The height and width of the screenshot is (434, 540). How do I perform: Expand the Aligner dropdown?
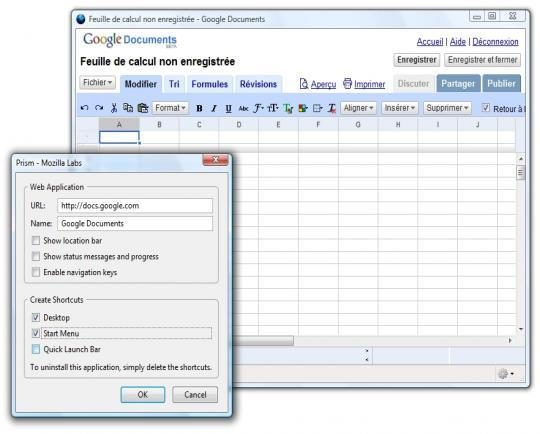(359, 108)
